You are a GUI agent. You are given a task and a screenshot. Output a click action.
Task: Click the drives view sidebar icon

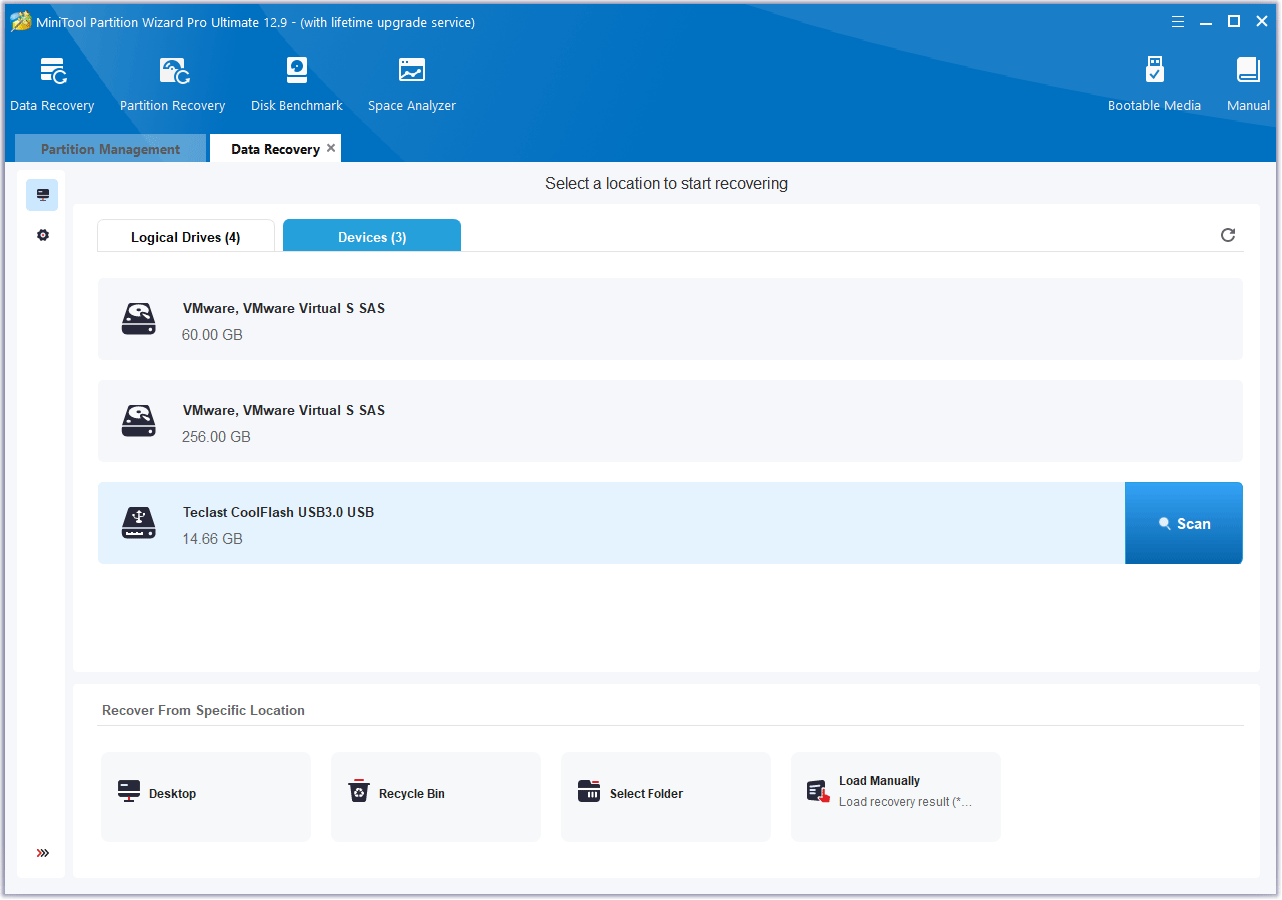[x=42, y=195]
